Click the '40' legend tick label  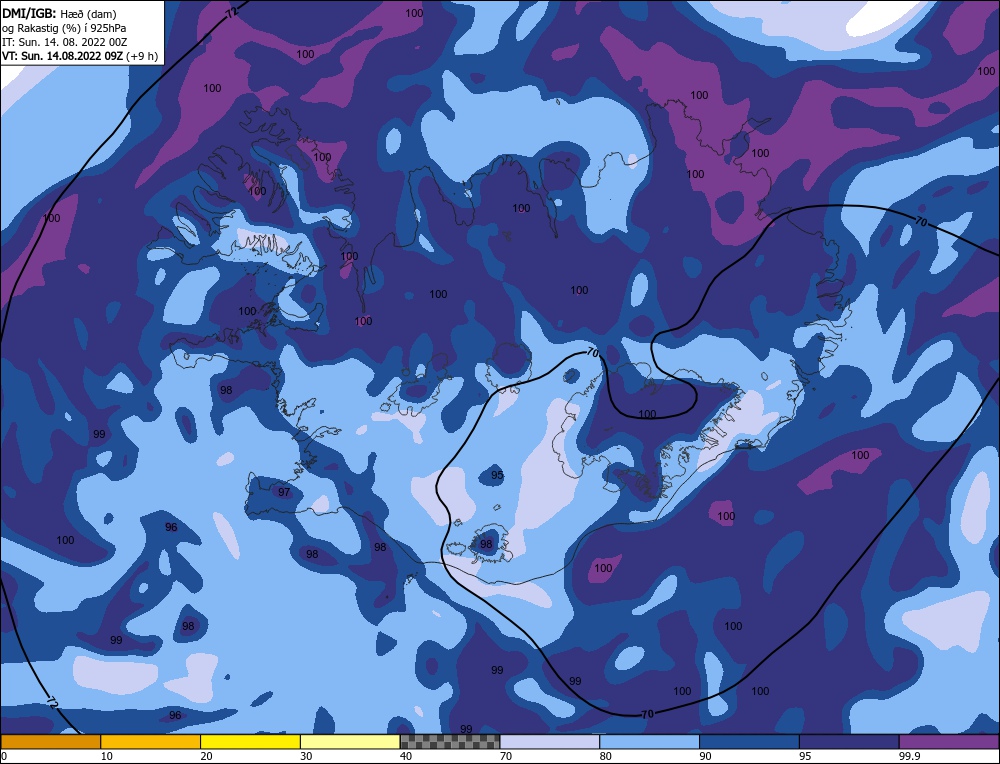click(406, 756)
